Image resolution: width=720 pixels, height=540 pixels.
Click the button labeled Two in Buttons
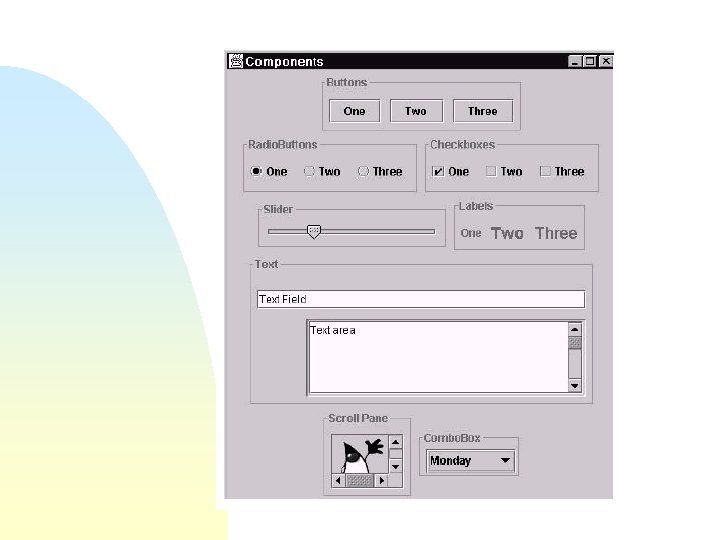pyautogui.click(x=416, y=111)
